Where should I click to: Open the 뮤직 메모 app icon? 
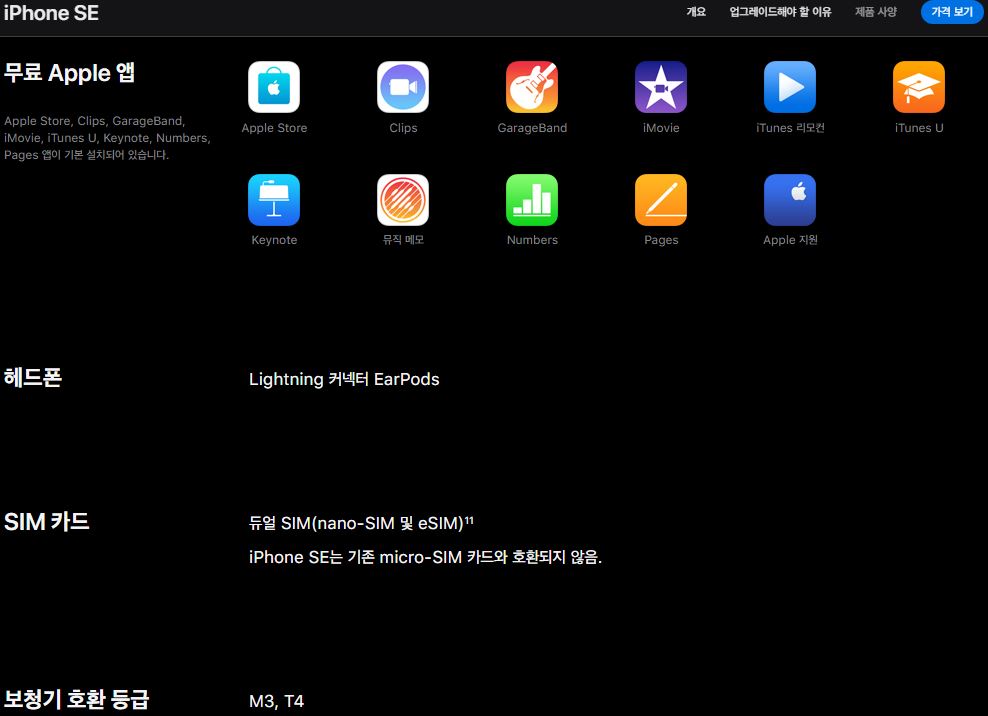tap(403, 200)
